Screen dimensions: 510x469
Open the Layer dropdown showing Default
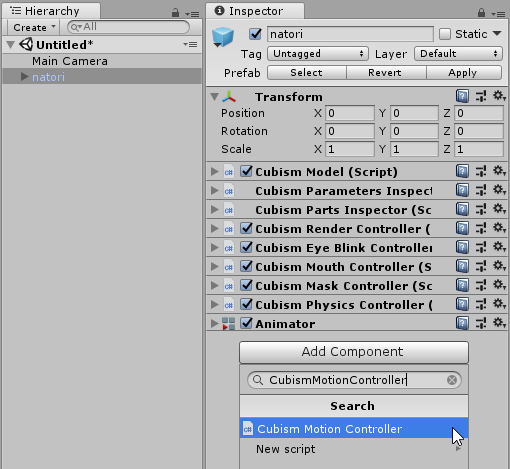point(458,54)
